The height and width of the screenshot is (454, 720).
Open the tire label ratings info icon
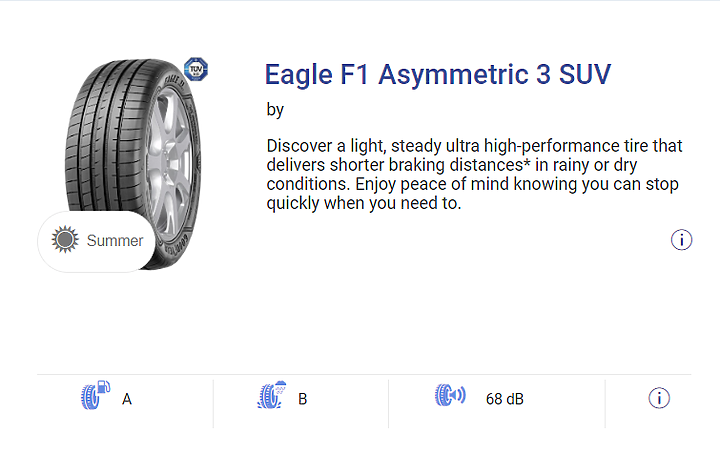[x=659, y=398]
